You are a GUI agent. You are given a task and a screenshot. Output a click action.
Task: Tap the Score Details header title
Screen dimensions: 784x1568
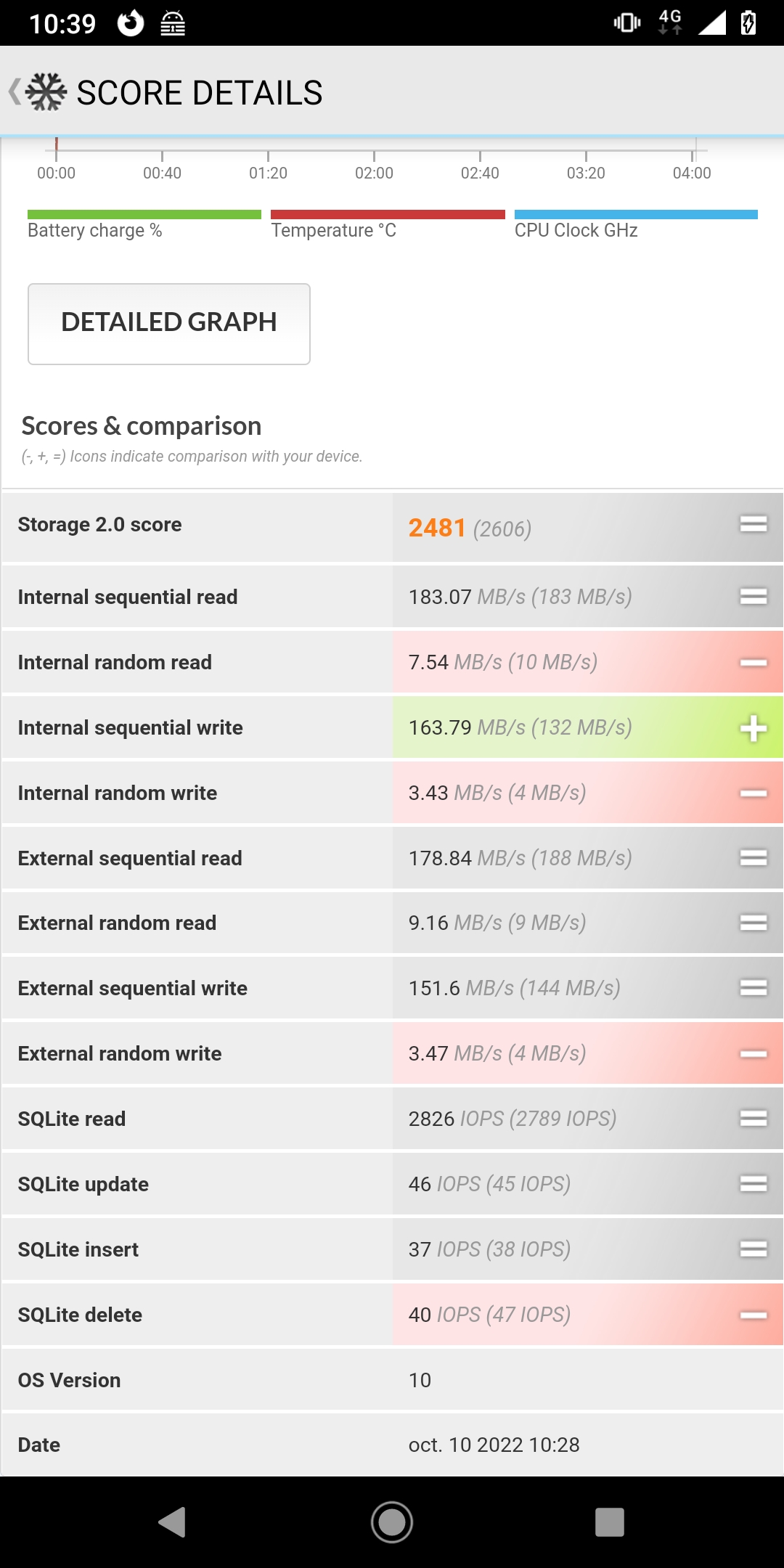[x=200, y=93]
